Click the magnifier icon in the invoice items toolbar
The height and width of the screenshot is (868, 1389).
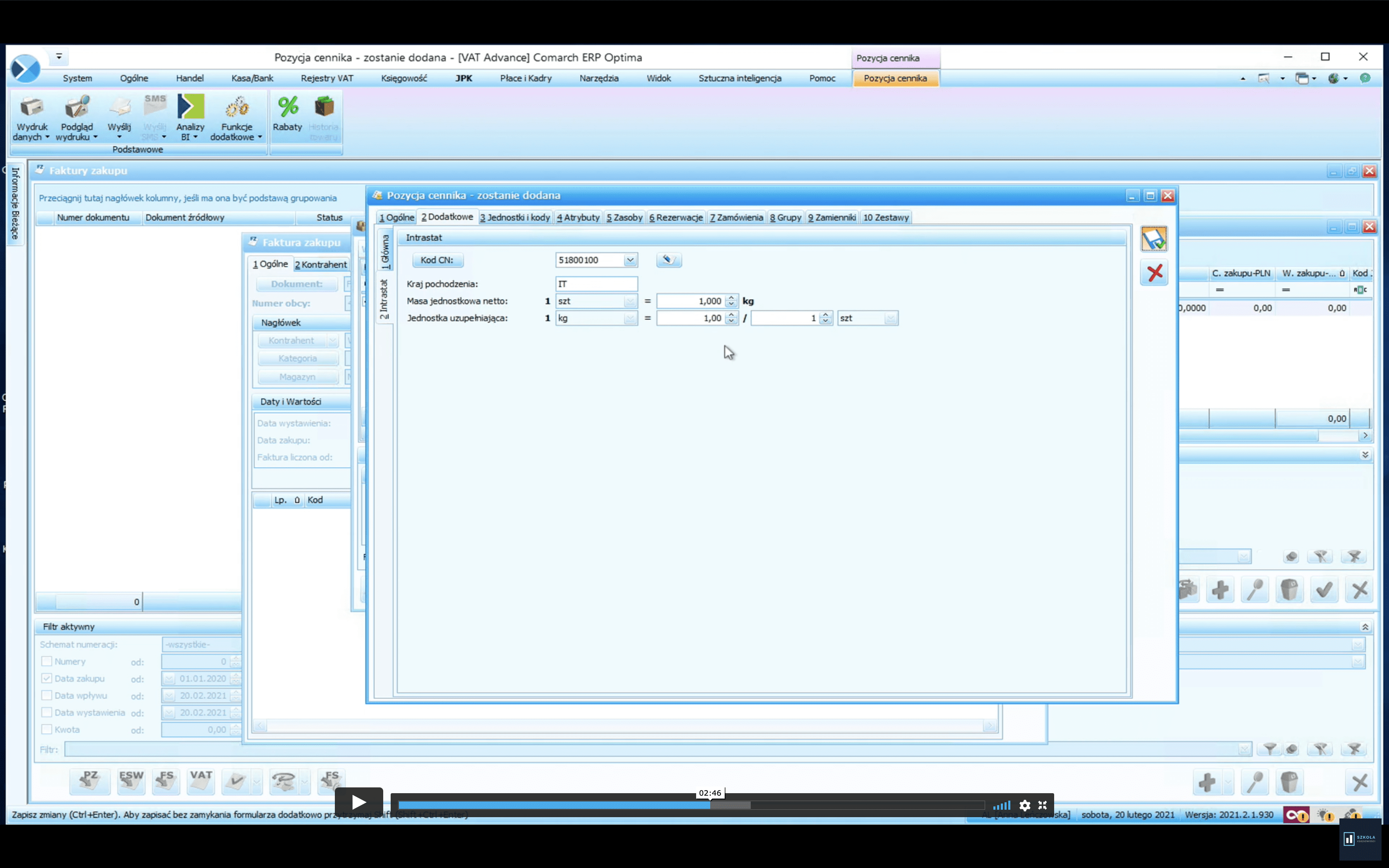[x=1255, y=589]
